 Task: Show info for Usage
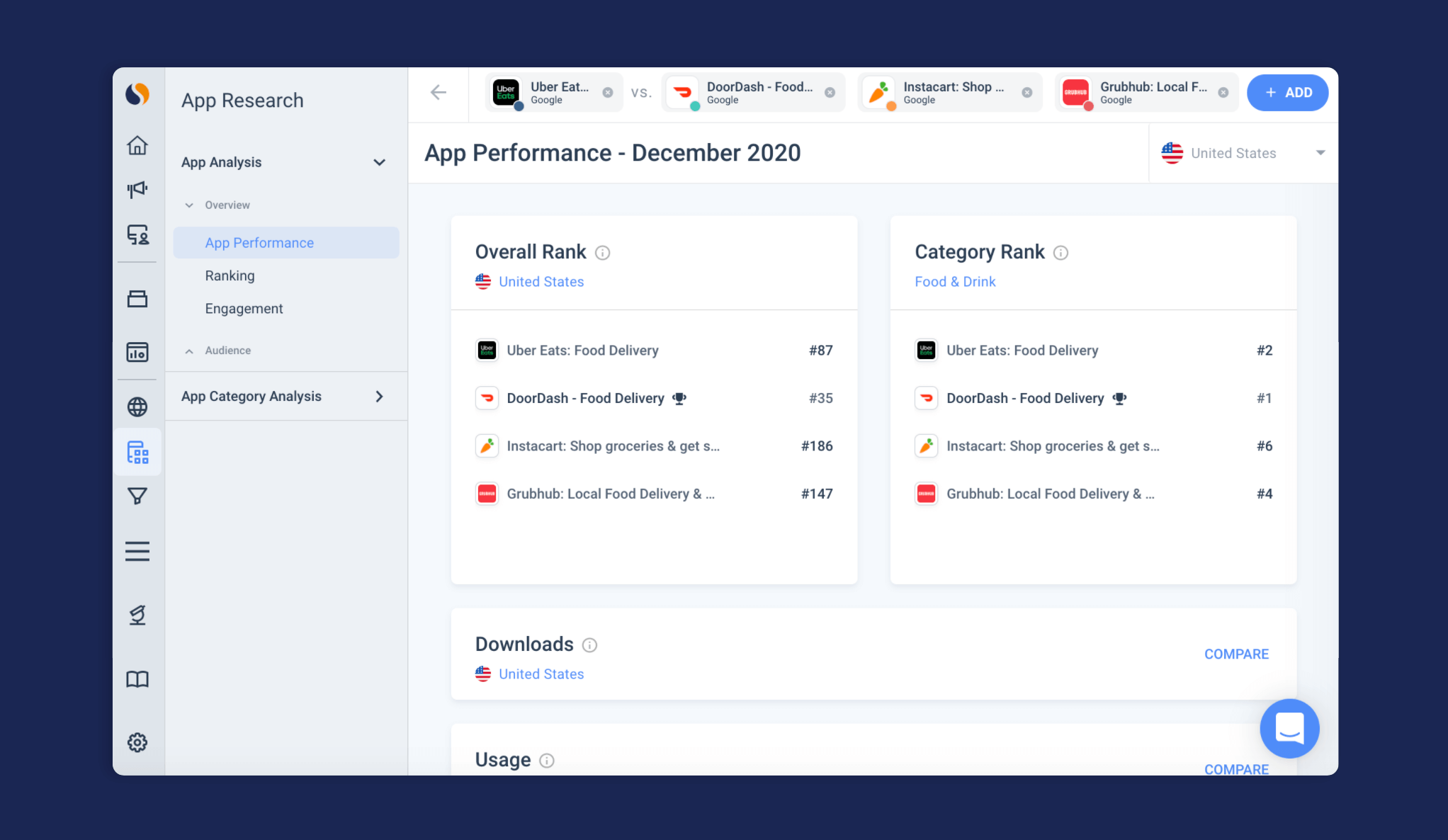[547, 761]
